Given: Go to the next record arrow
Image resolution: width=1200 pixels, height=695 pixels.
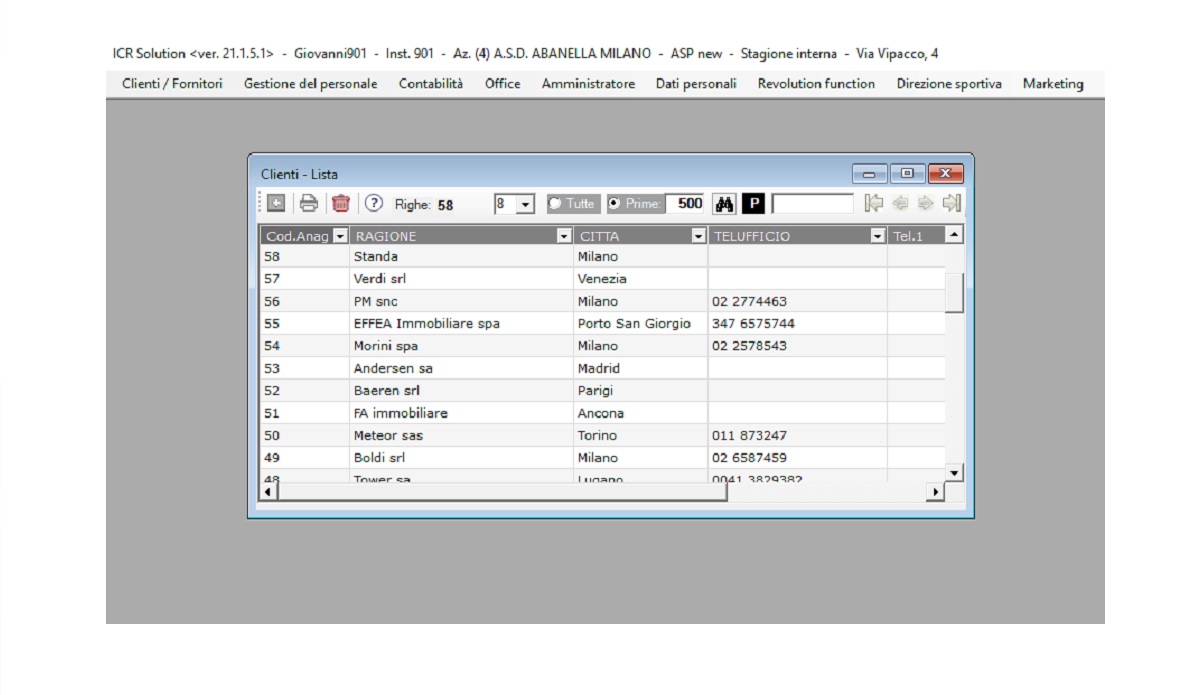Looking at the screenshot, I should [925, 203].
